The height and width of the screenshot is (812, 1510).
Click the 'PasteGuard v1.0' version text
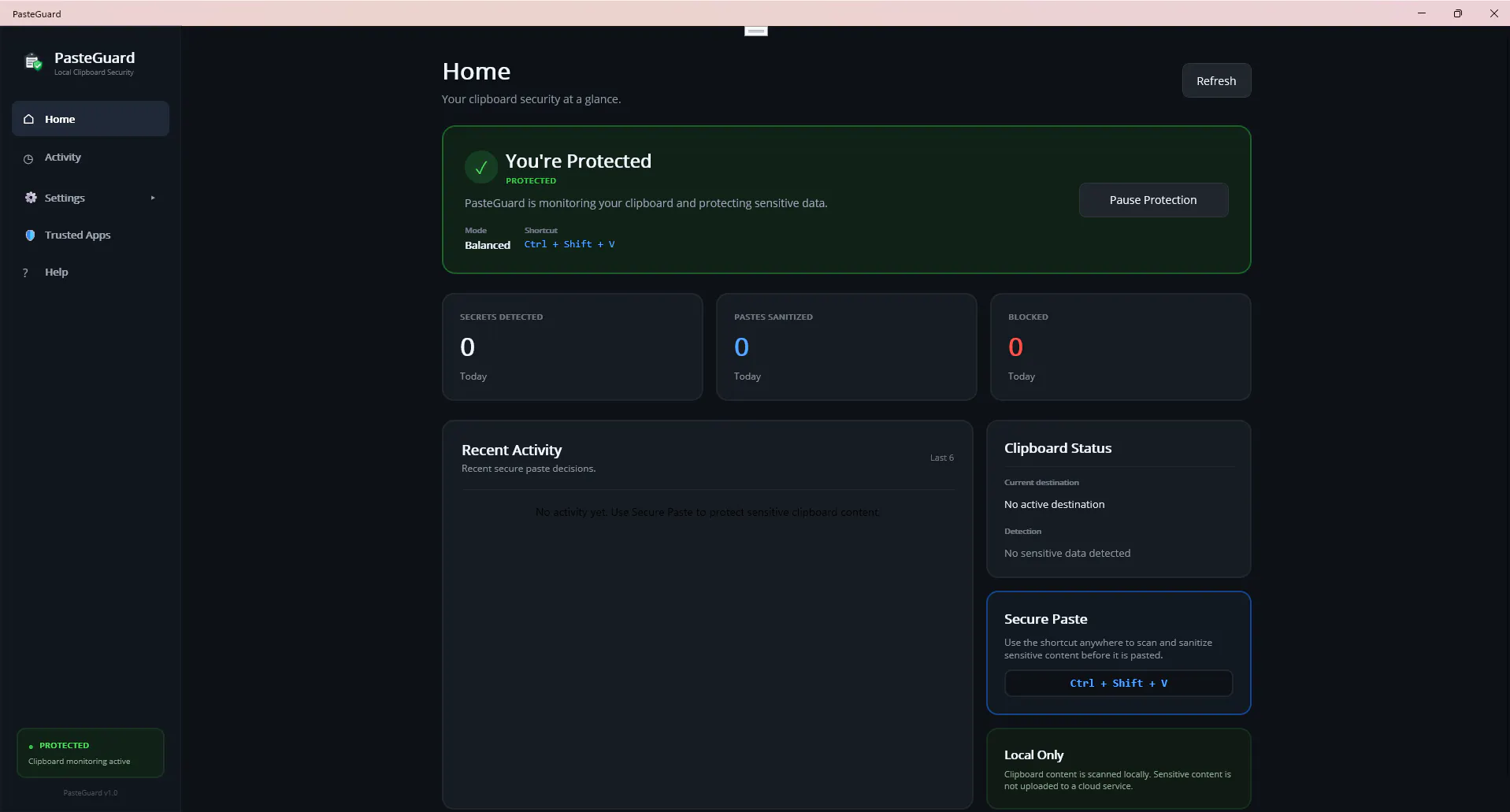[91, 793]
